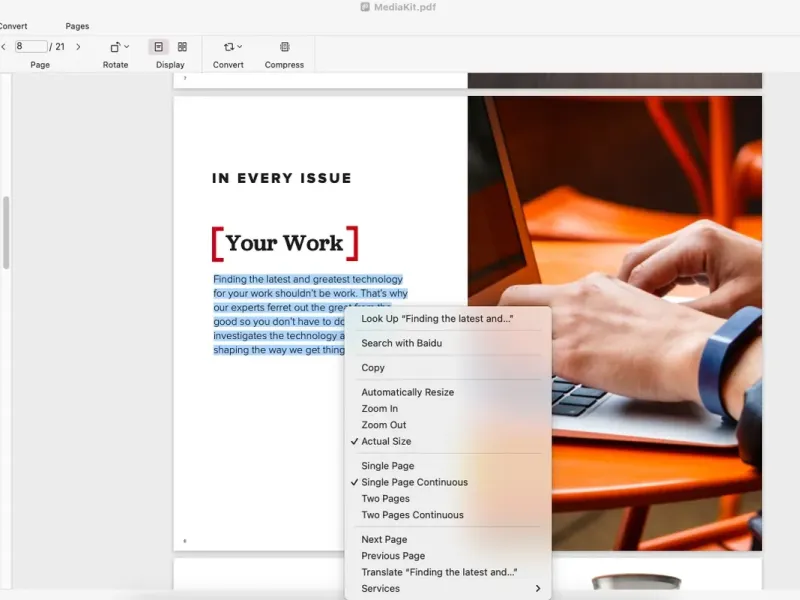The height and width of the screenshot is (600, 800).
Task: Expand the Services submenu
Action: [x=448, y=588]
